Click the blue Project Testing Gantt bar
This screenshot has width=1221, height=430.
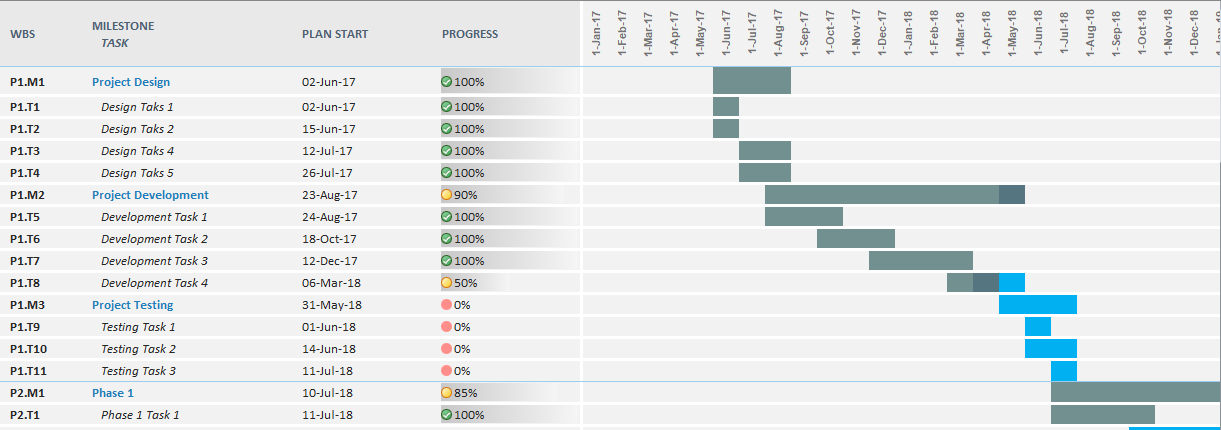(1038, 305)
